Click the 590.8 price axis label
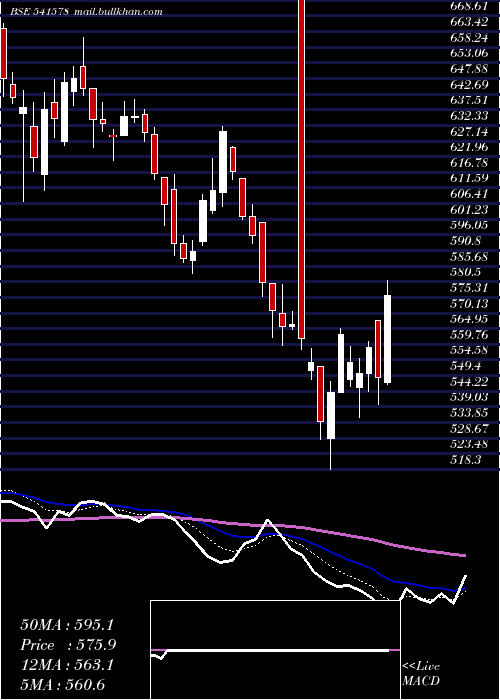 [x=466, y=241]
